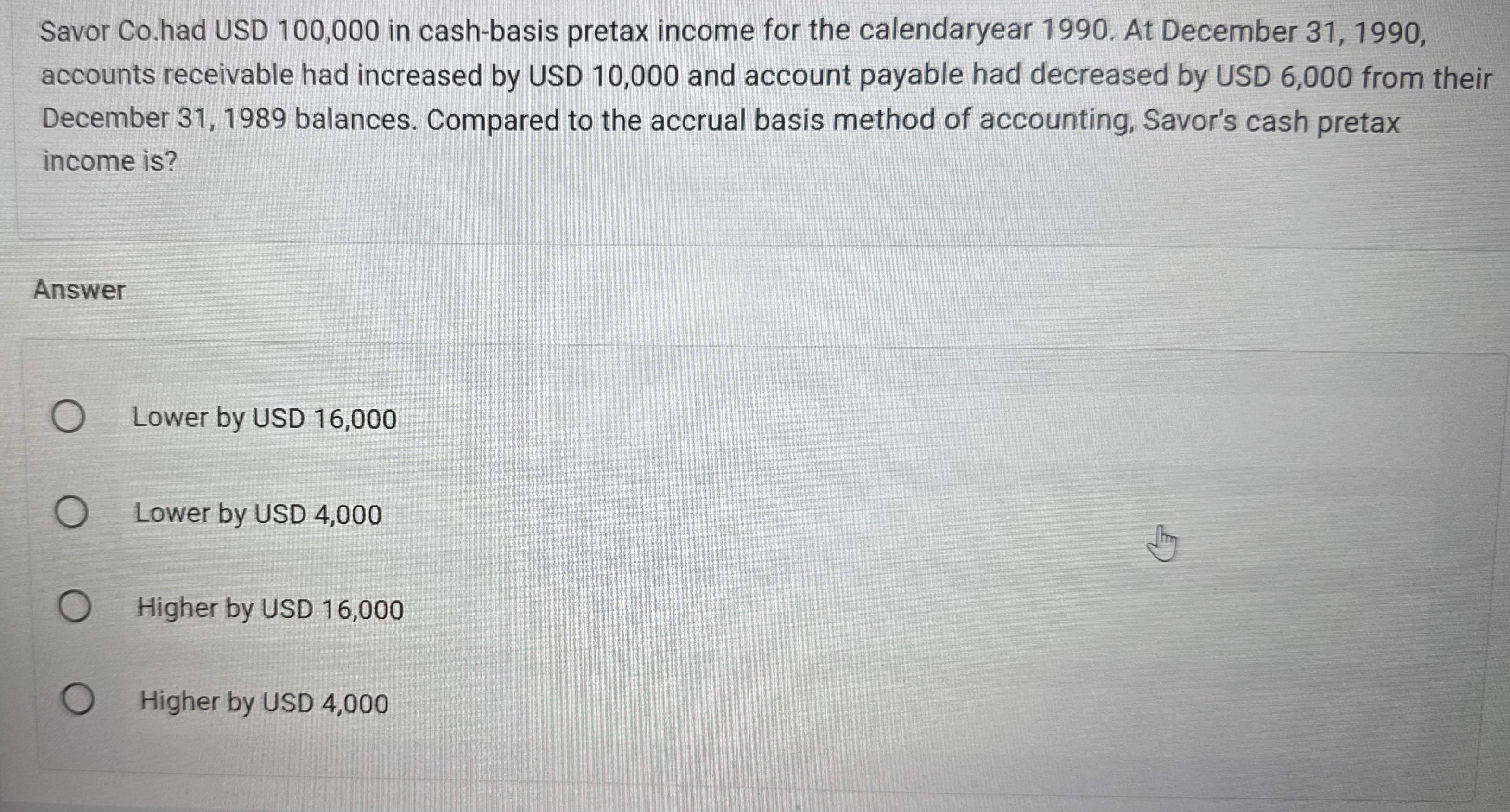The image size is (1510, 812).
Task: Click the 'Lower by USD 16,000' answer label
Action: click(x=264, y=418)
